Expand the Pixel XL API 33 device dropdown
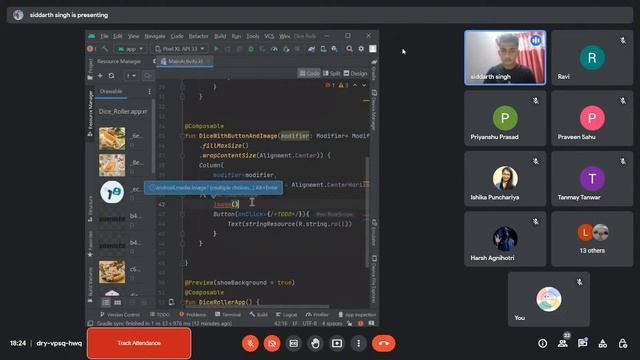Screen dimensions: 640x360 pyautogui.click(x=180, y=49)
